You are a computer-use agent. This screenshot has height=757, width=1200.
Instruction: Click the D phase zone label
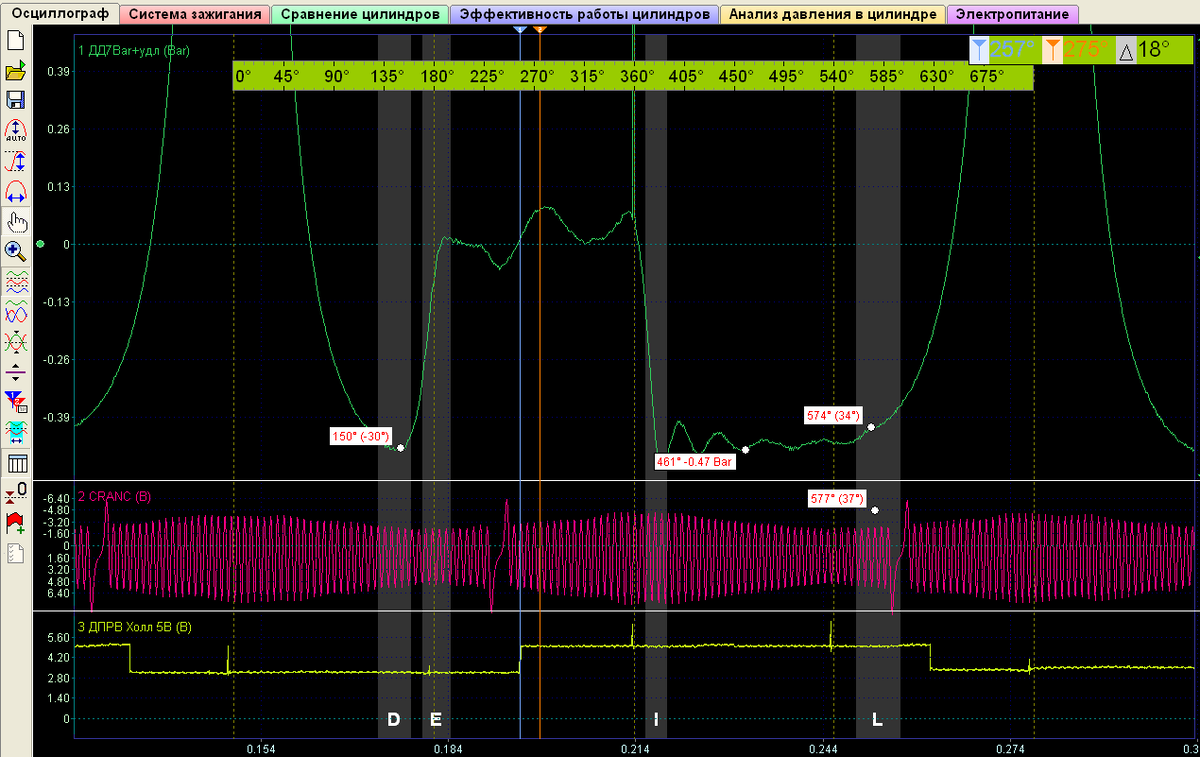(393, 719)
